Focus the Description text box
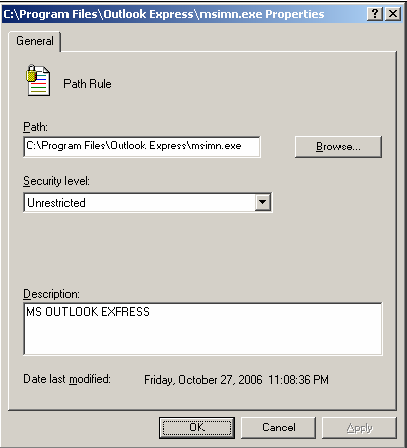 (203, 329)
